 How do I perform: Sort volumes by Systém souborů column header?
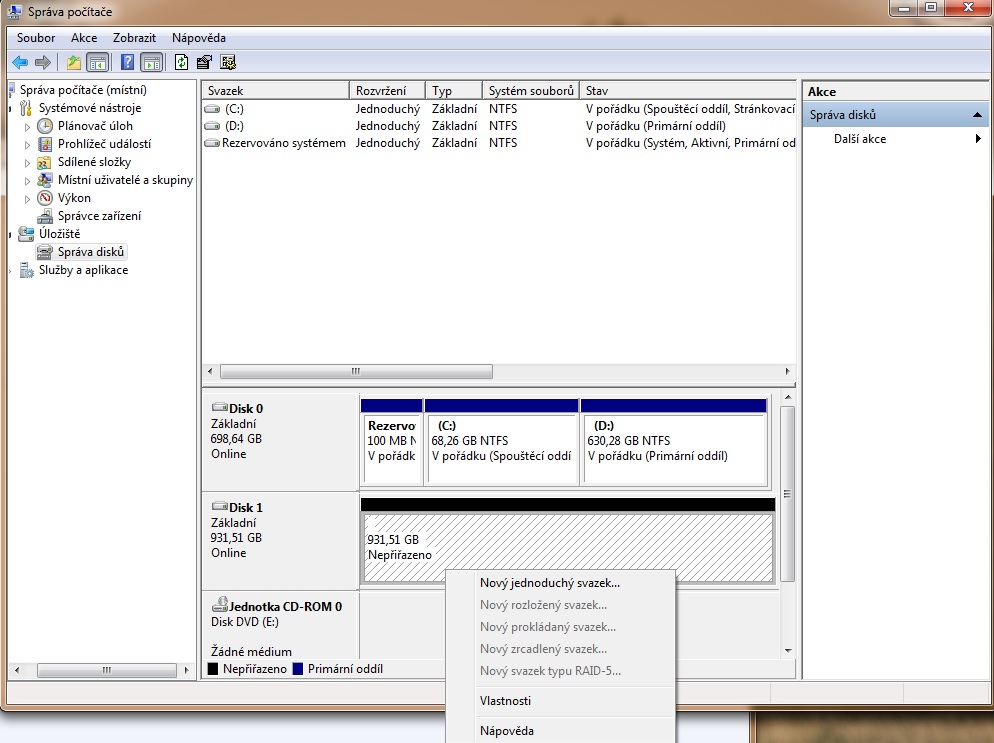pyautogui.click(x=531, y=91)
